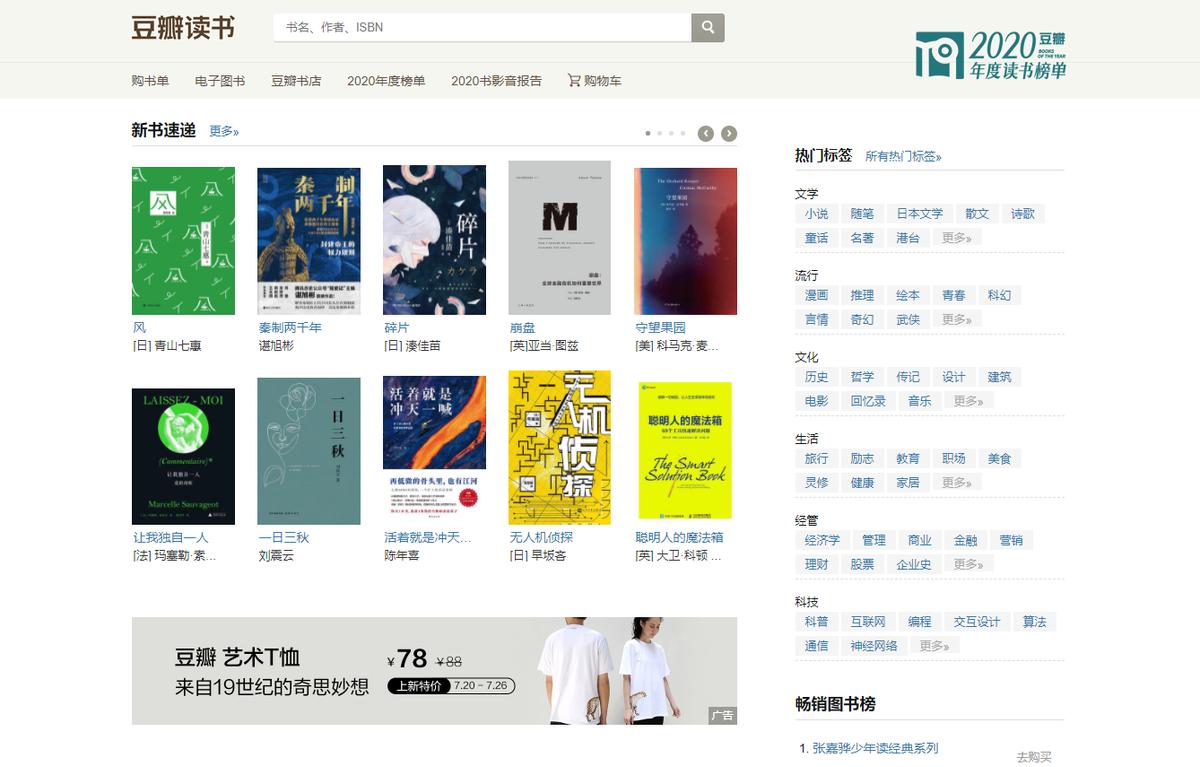Select the 小说 tag
This screenshot has height=767, width=1200.
817,214
